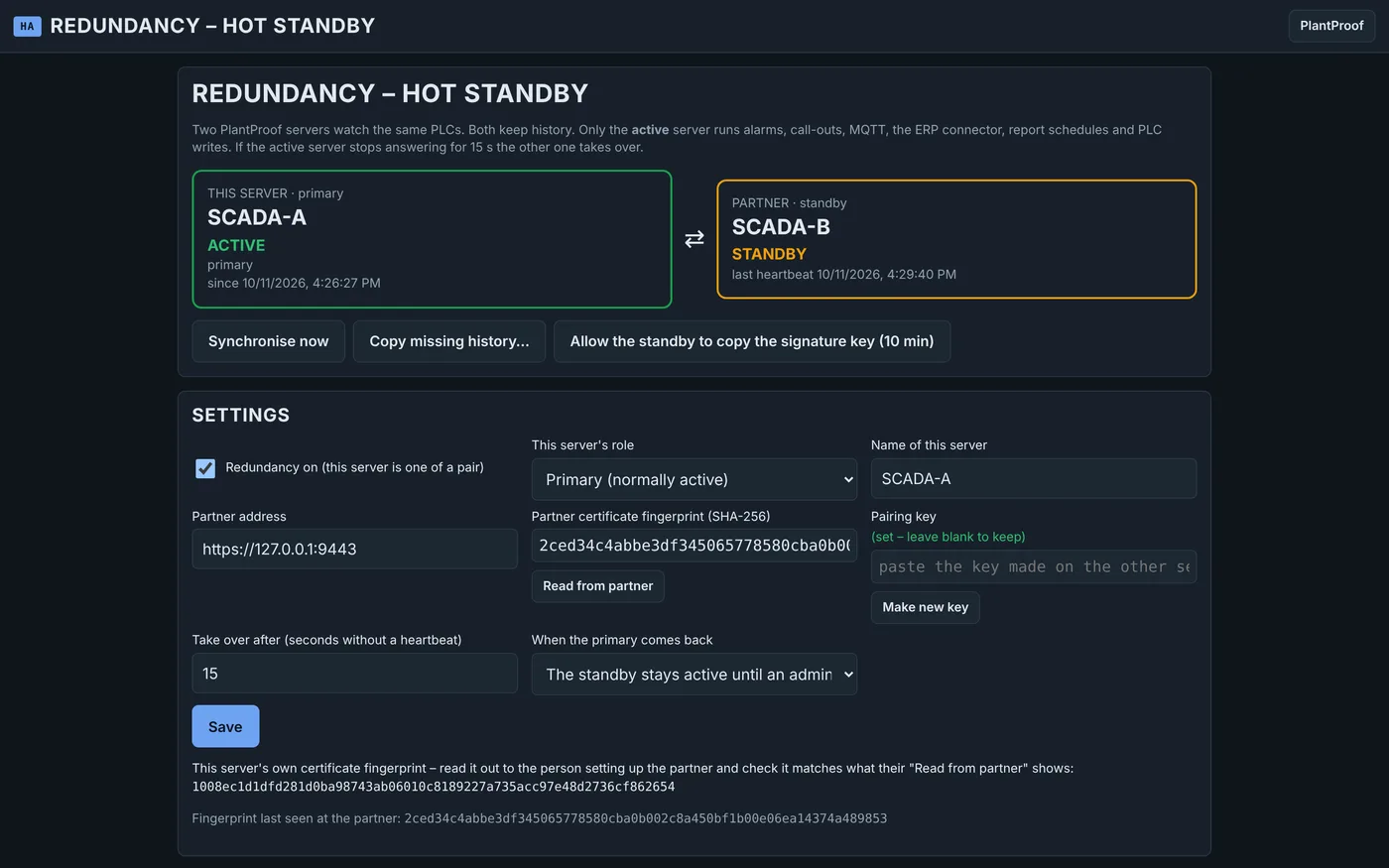Save the redundancy settings
Image resolution: width=1389 pixels, height=868 pixels.
click(x=225, y=726)
